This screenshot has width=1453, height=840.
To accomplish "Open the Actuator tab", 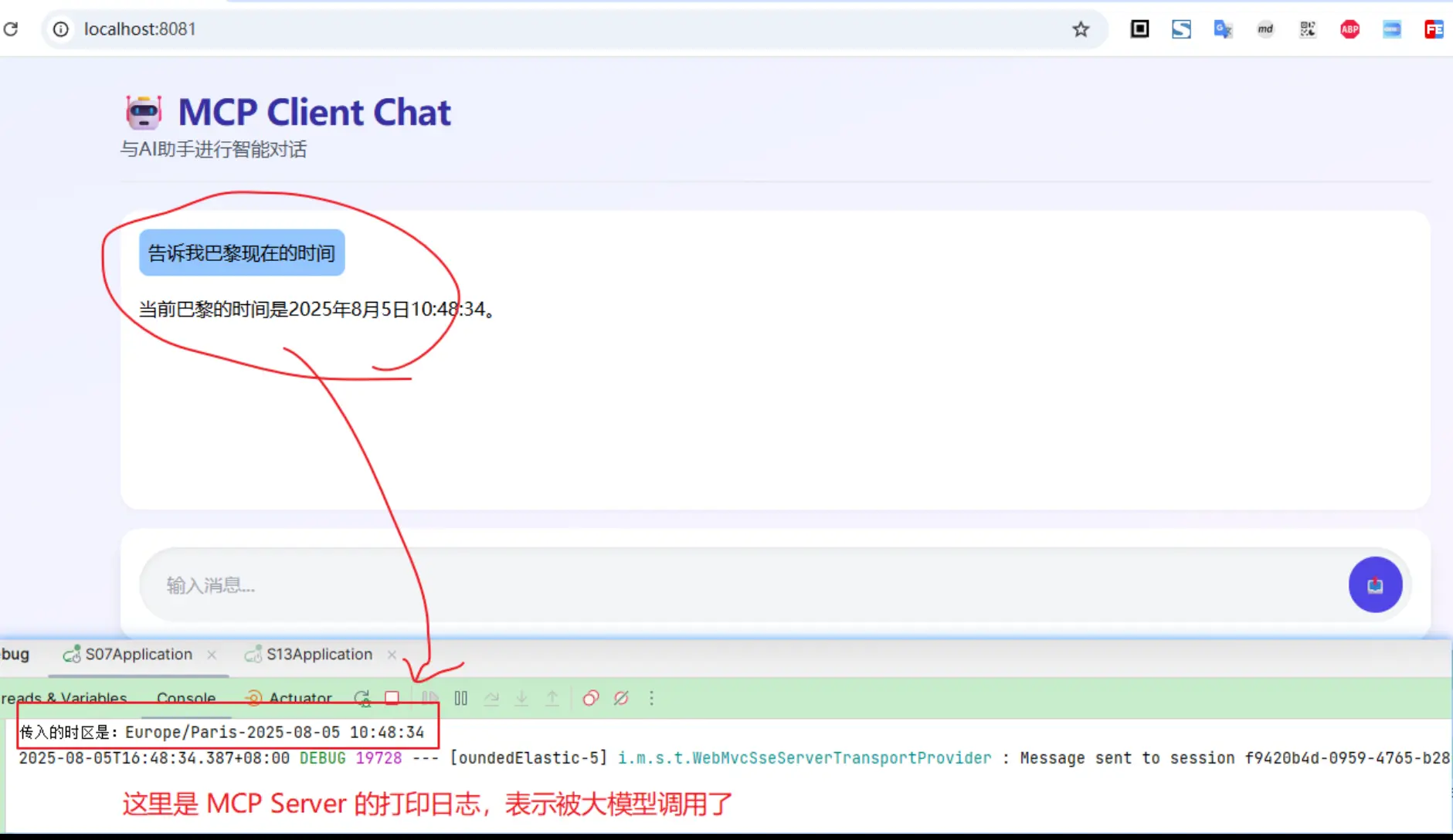I will (x=300, y=698).
